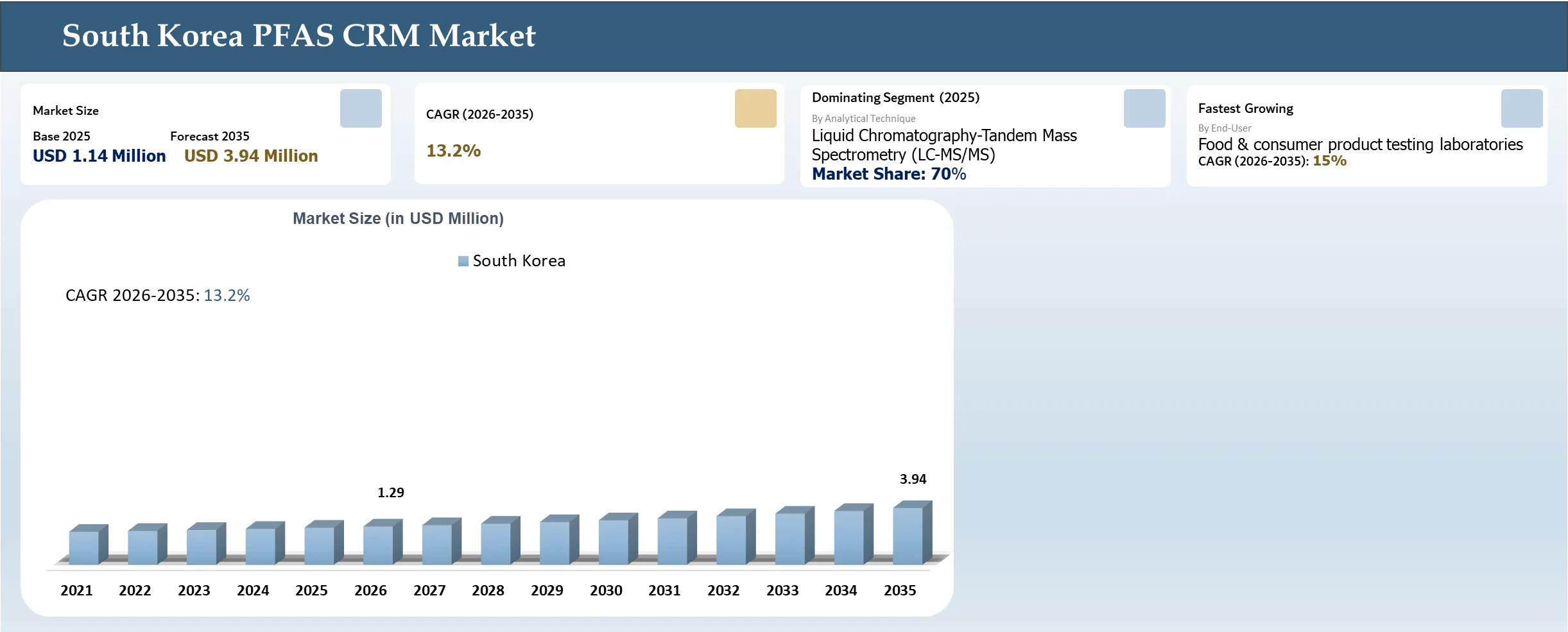Click the Market Size card heading

click(65, 111)
